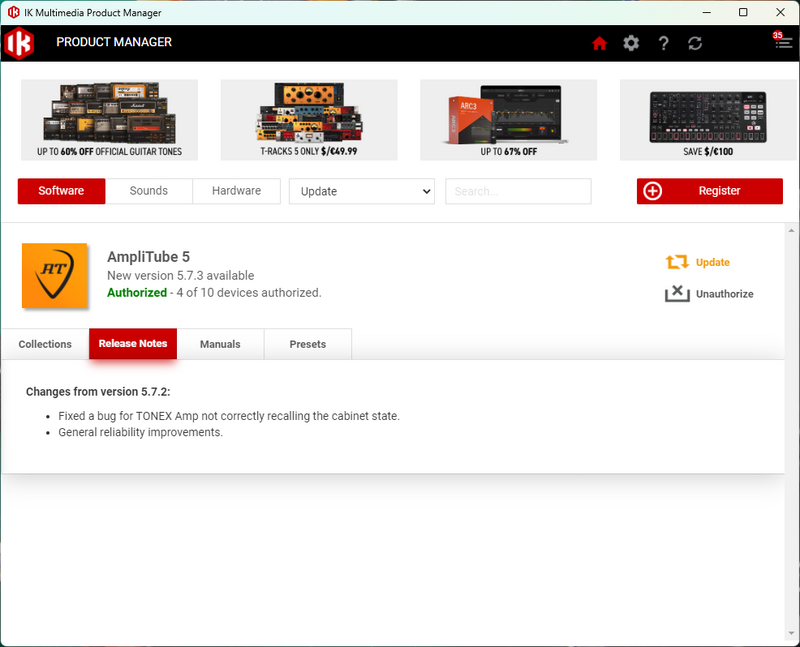Open the Presets tab
This screenshot has height=647, width=800.
[308, 344]
